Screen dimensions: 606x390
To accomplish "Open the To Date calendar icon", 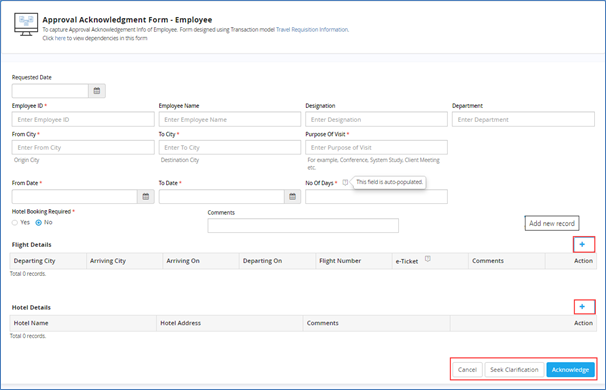I will click(x=293, y=197).
